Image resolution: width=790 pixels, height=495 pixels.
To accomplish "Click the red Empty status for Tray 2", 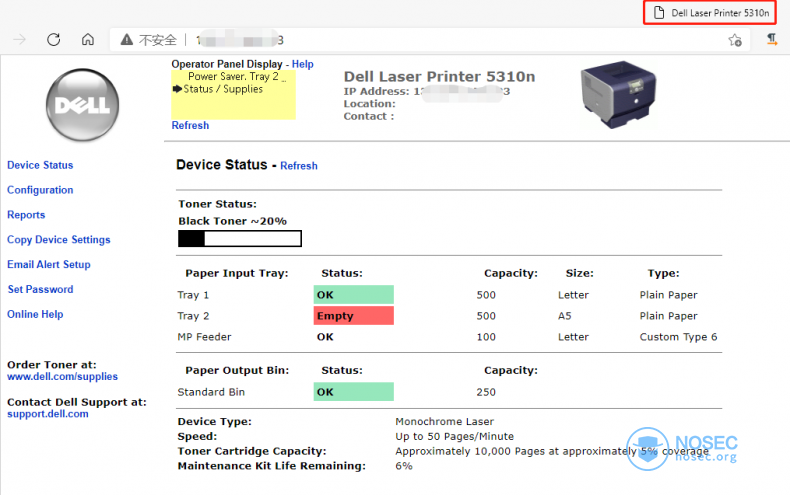I will [x=354, y=316].
